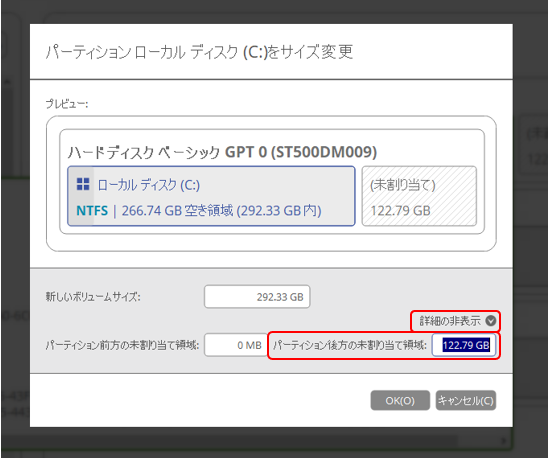Viewport: 548px width, 458px height.
Task: Focus the 新しいボリュームサイズ field showing 292.33 GB
Action: 257,297
